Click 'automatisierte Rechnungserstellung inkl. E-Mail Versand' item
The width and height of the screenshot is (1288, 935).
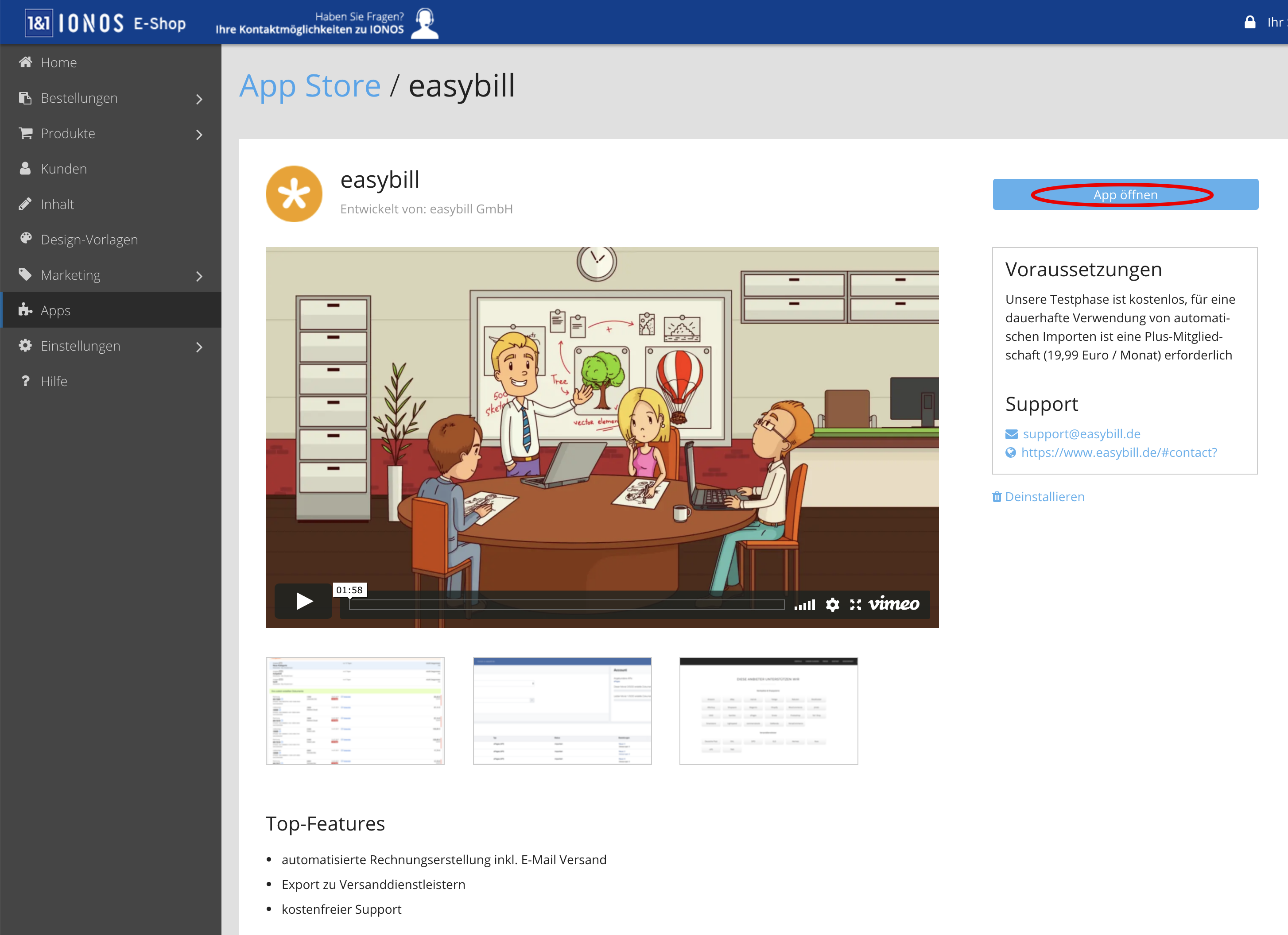pos(444,859)
